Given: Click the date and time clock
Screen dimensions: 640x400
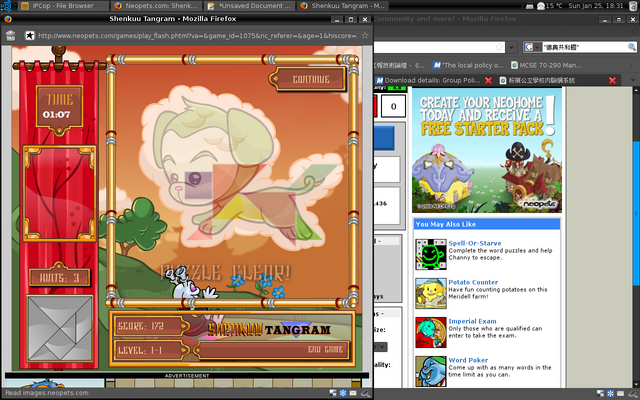Looking at the screenshot, I should tap(596, 6).
